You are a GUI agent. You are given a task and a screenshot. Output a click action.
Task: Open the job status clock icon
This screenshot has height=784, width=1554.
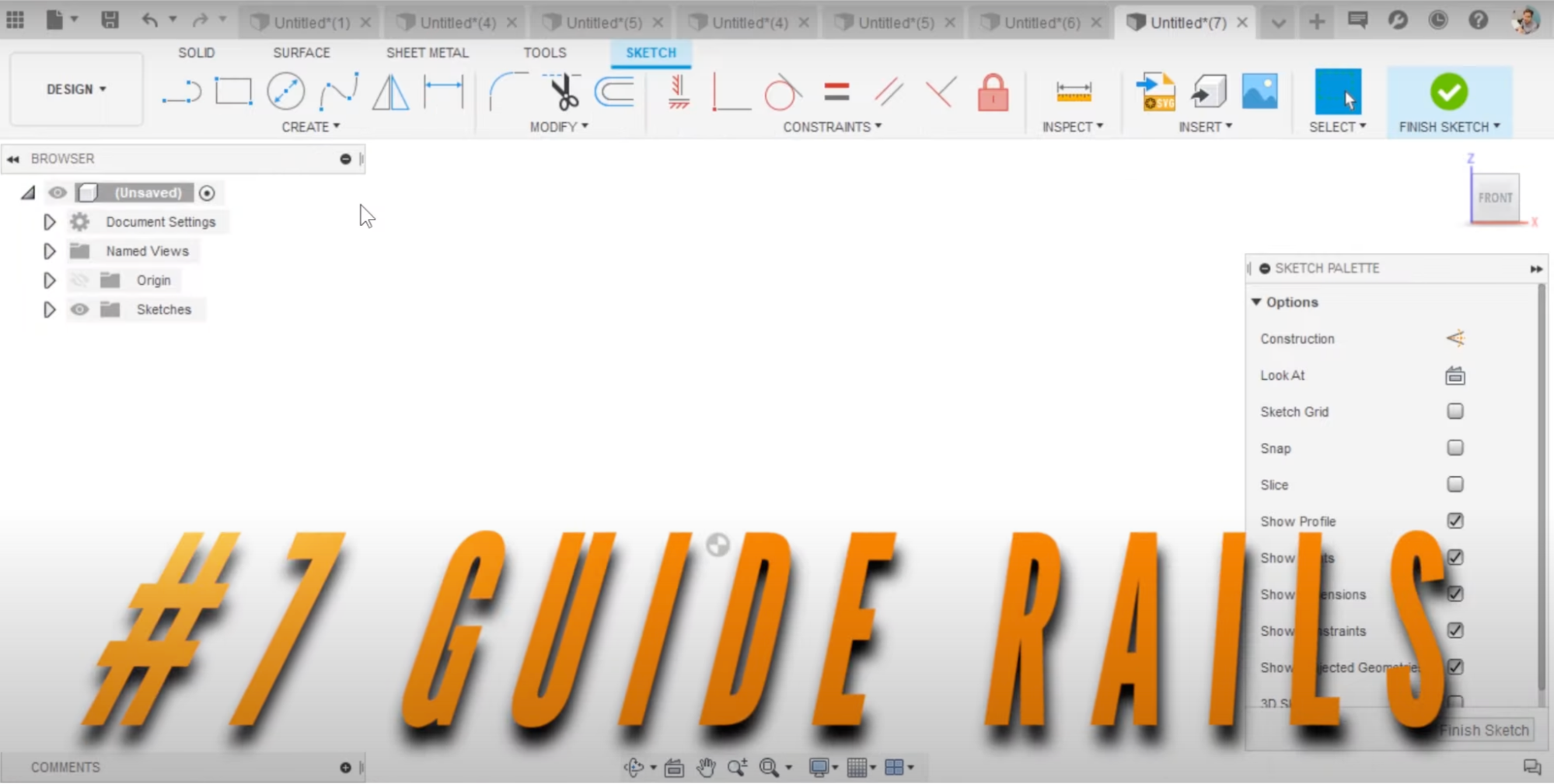(1438, 20)
